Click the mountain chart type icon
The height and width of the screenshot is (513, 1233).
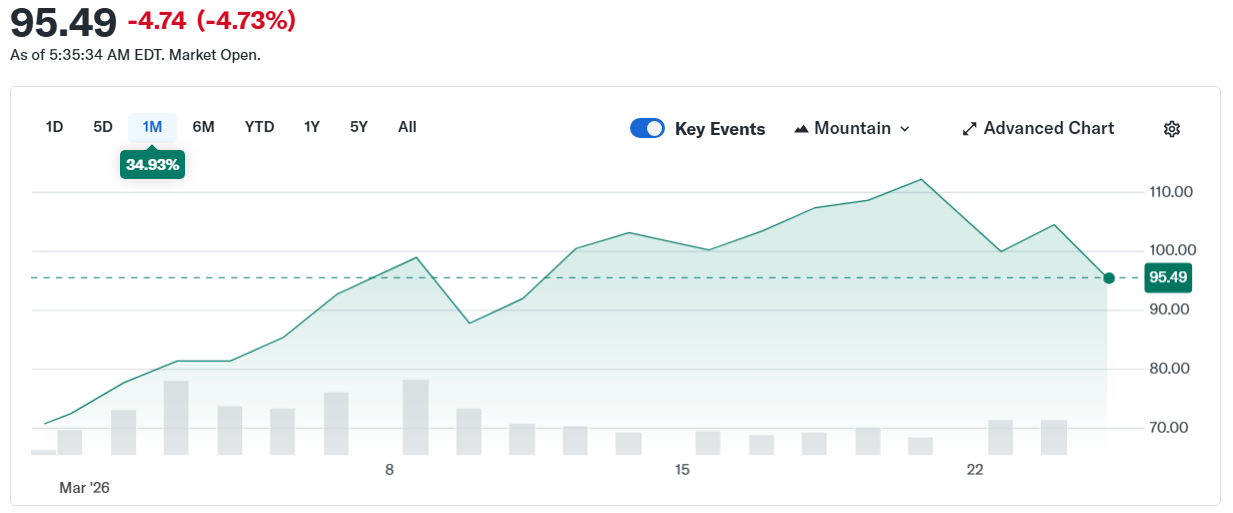tap(801, 129)
